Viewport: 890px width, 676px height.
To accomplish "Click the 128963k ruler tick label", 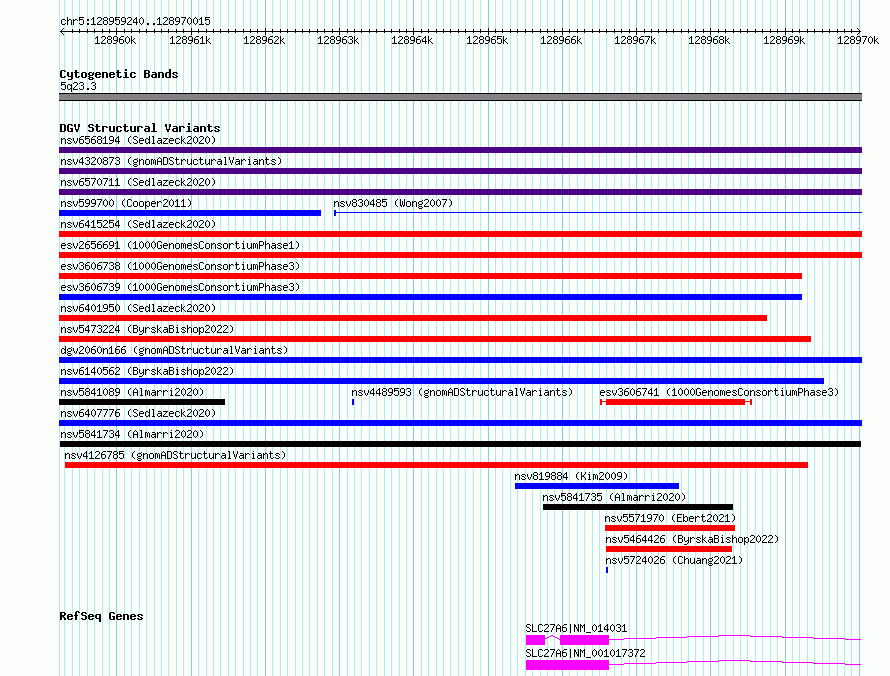I will [x=338, y=40].
